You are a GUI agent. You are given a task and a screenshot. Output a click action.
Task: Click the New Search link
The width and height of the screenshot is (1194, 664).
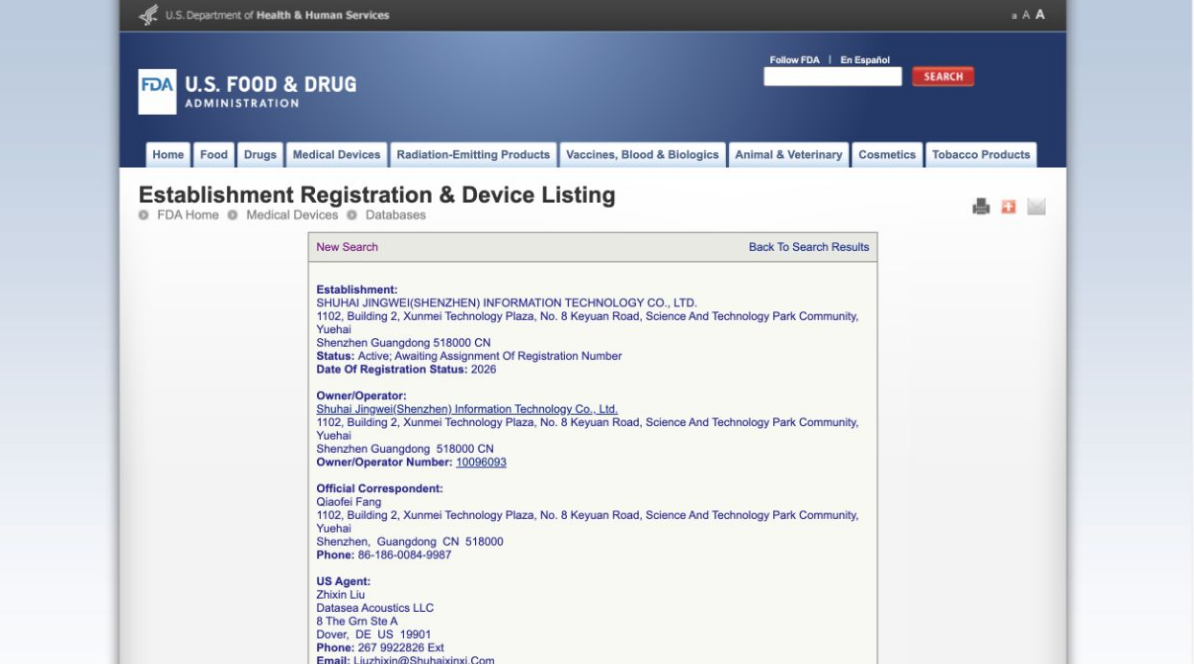point(347,247)
